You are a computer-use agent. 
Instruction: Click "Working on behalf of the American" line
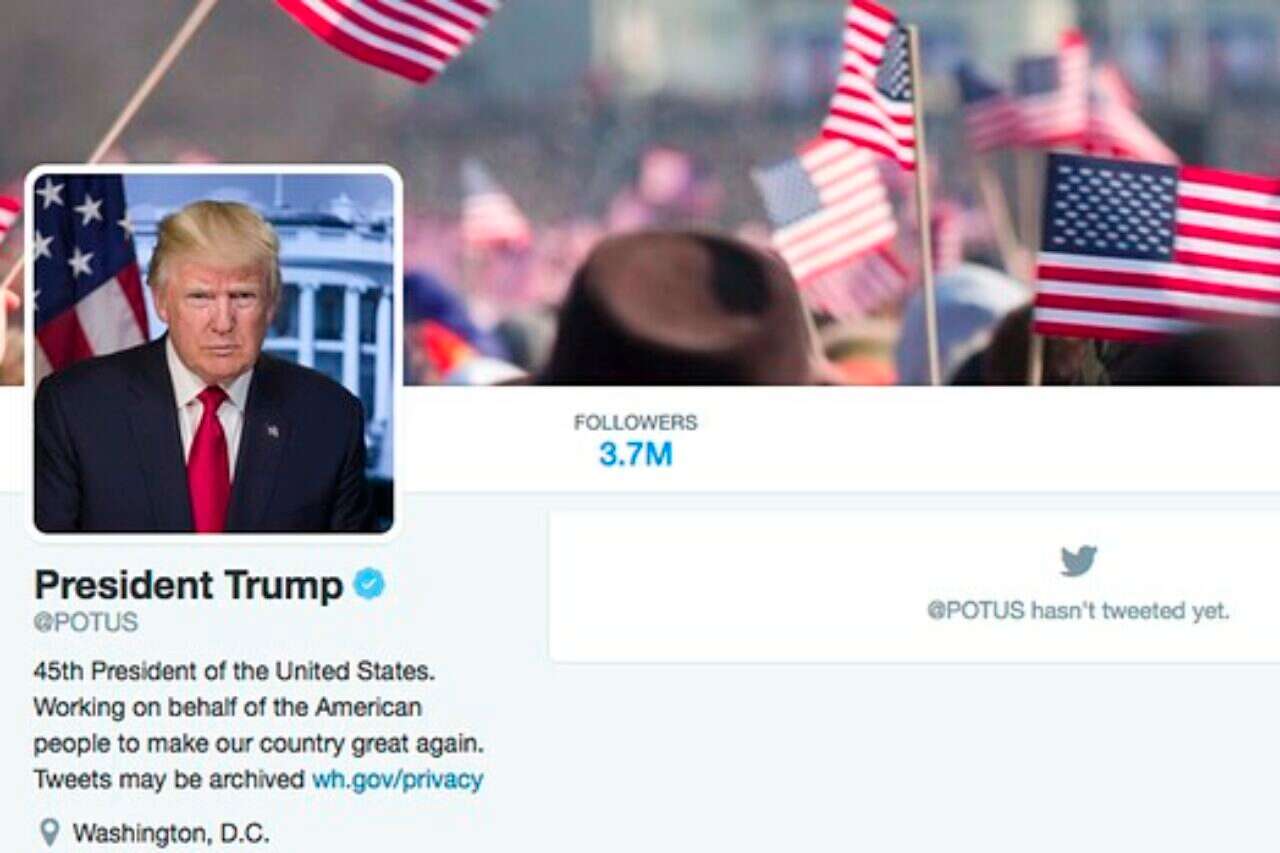pos(228,706)
